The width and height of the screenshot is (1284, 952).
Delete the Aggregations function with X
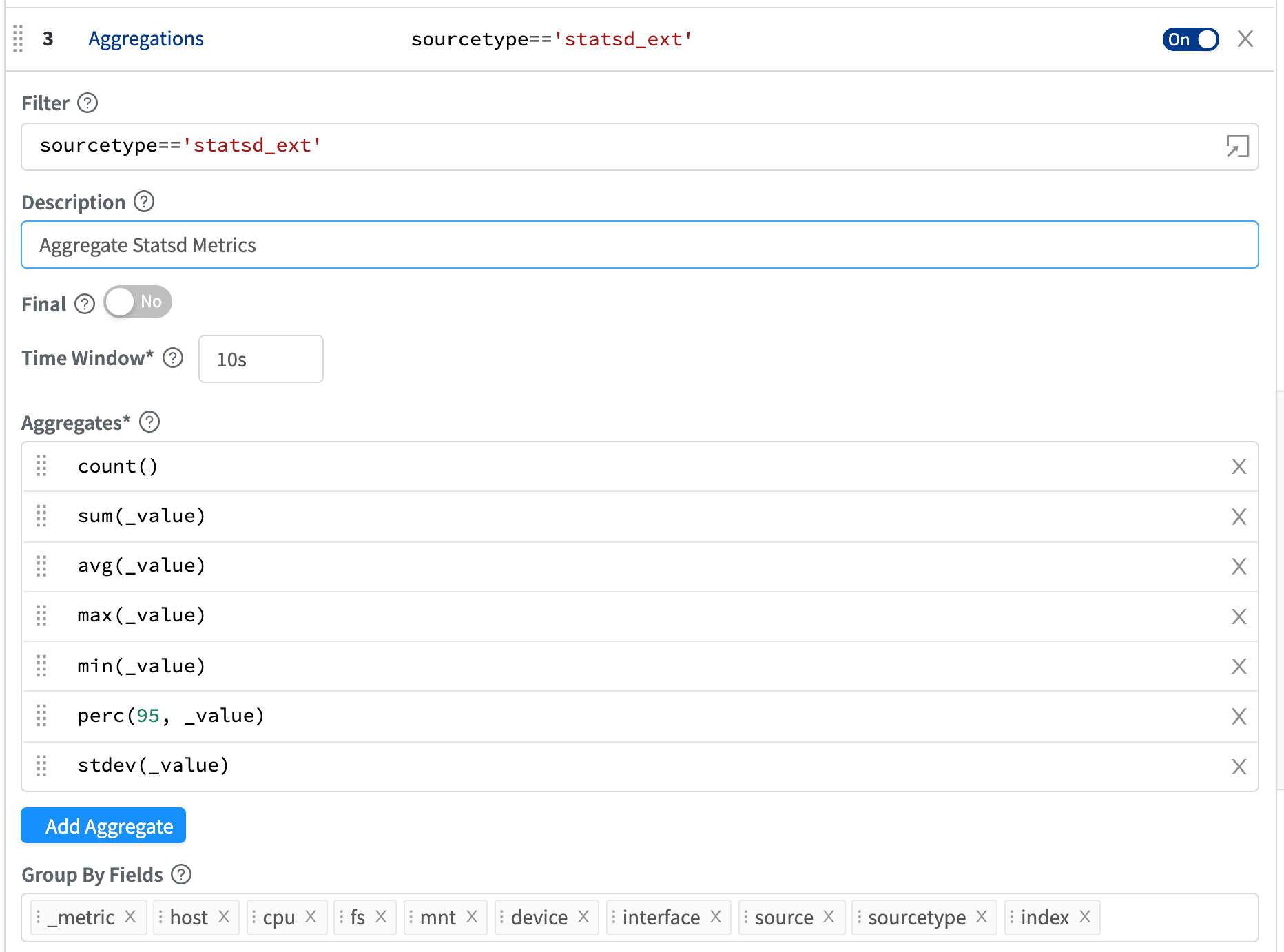(x=1245, y=39)
